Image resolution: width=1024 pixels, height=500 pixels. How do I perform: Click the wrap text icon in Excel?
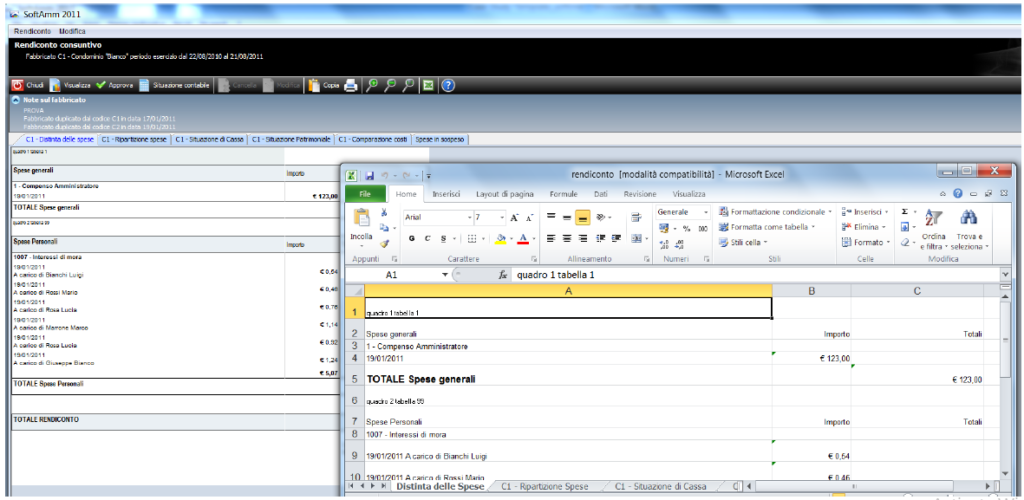click(637, 217)
